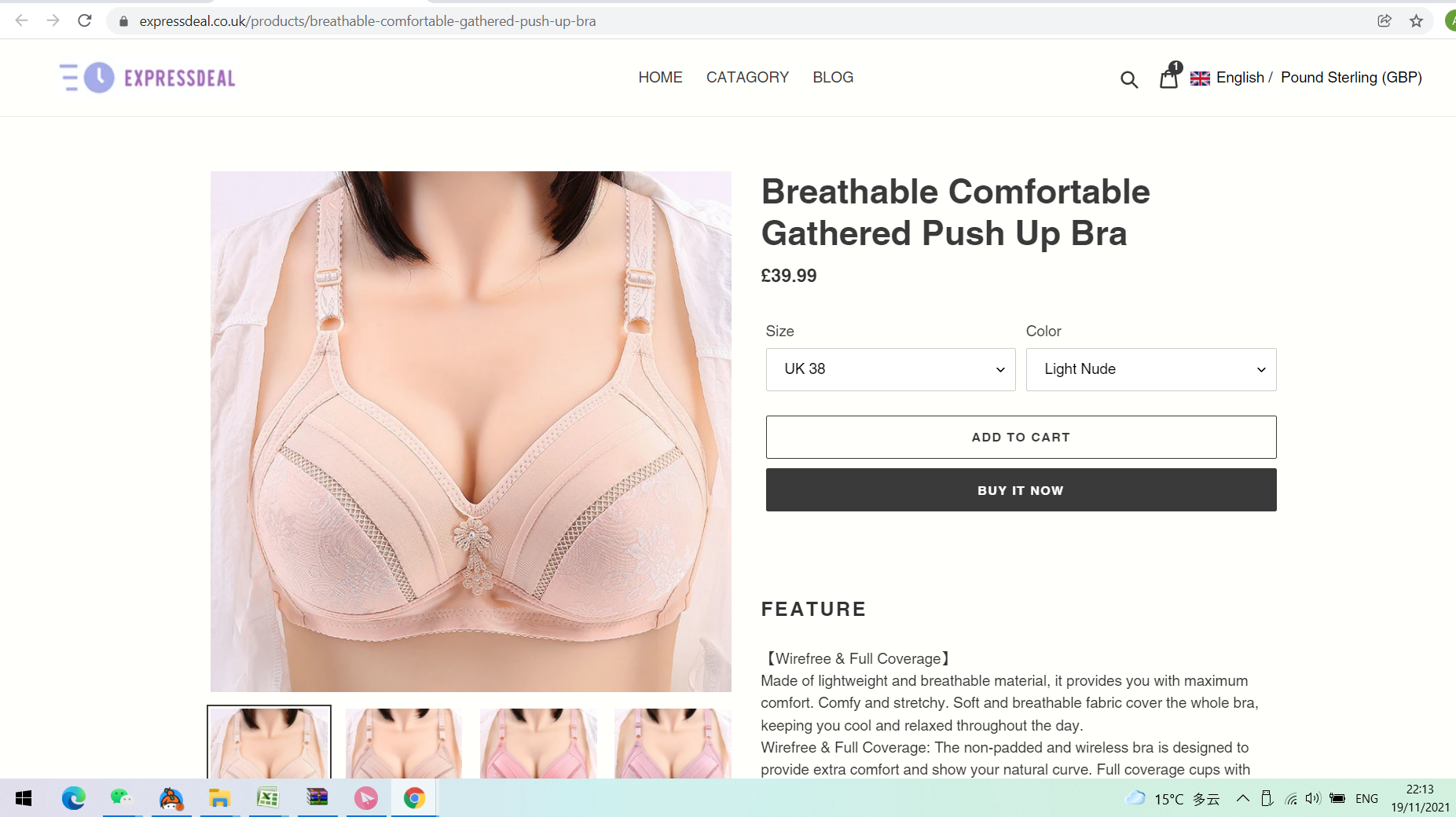Go to the HOME menu item
Viewport: 1456px width, 817px height.
point(660,78)
